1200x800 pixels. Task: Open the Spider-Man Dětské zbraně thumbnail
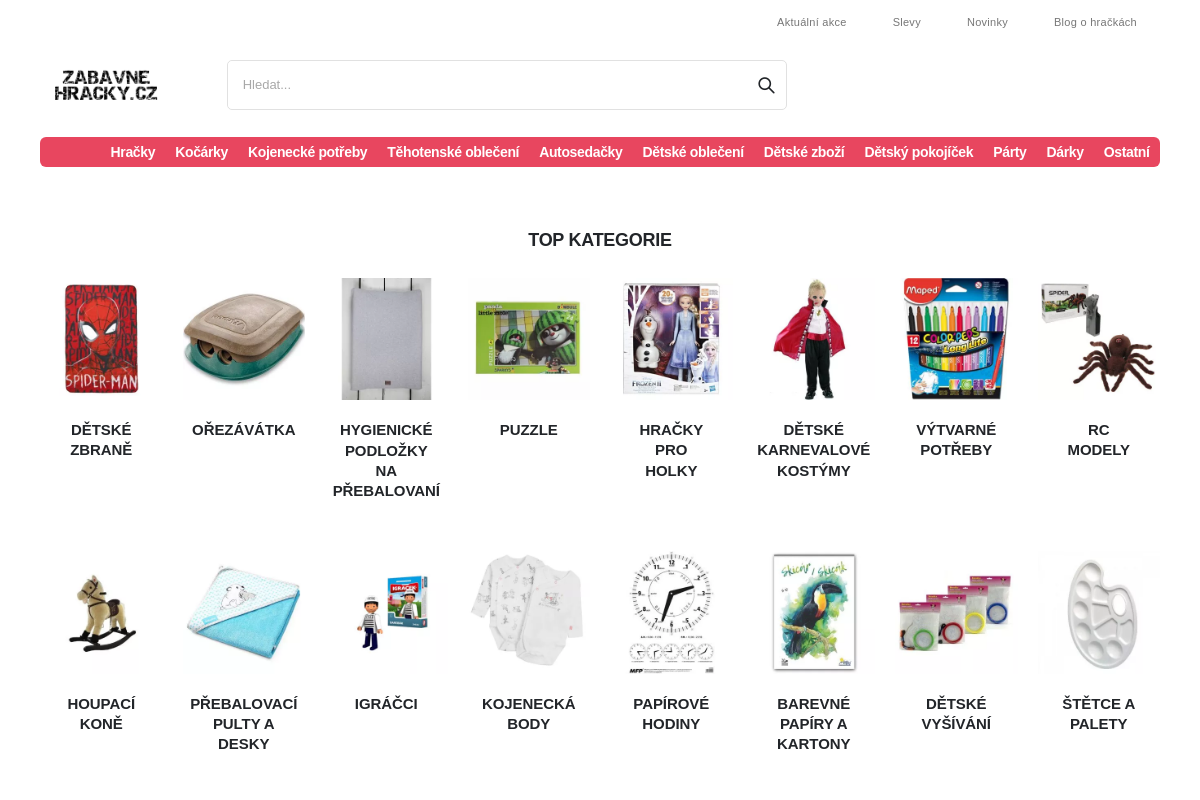tap(101, 339)
